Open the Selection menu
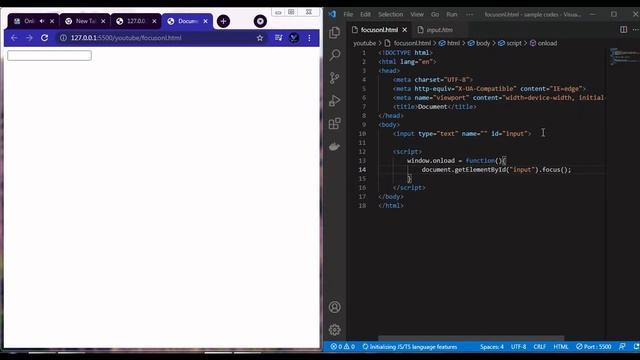The image size is (640, 360). pyautogui.click(x=390, y=14)
